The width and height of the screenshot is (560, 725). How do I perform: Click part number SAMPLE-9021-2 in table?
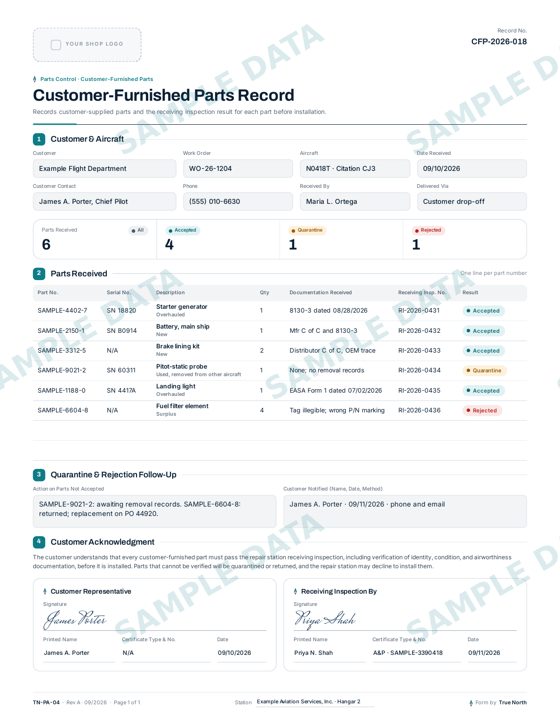click(62, 370)
